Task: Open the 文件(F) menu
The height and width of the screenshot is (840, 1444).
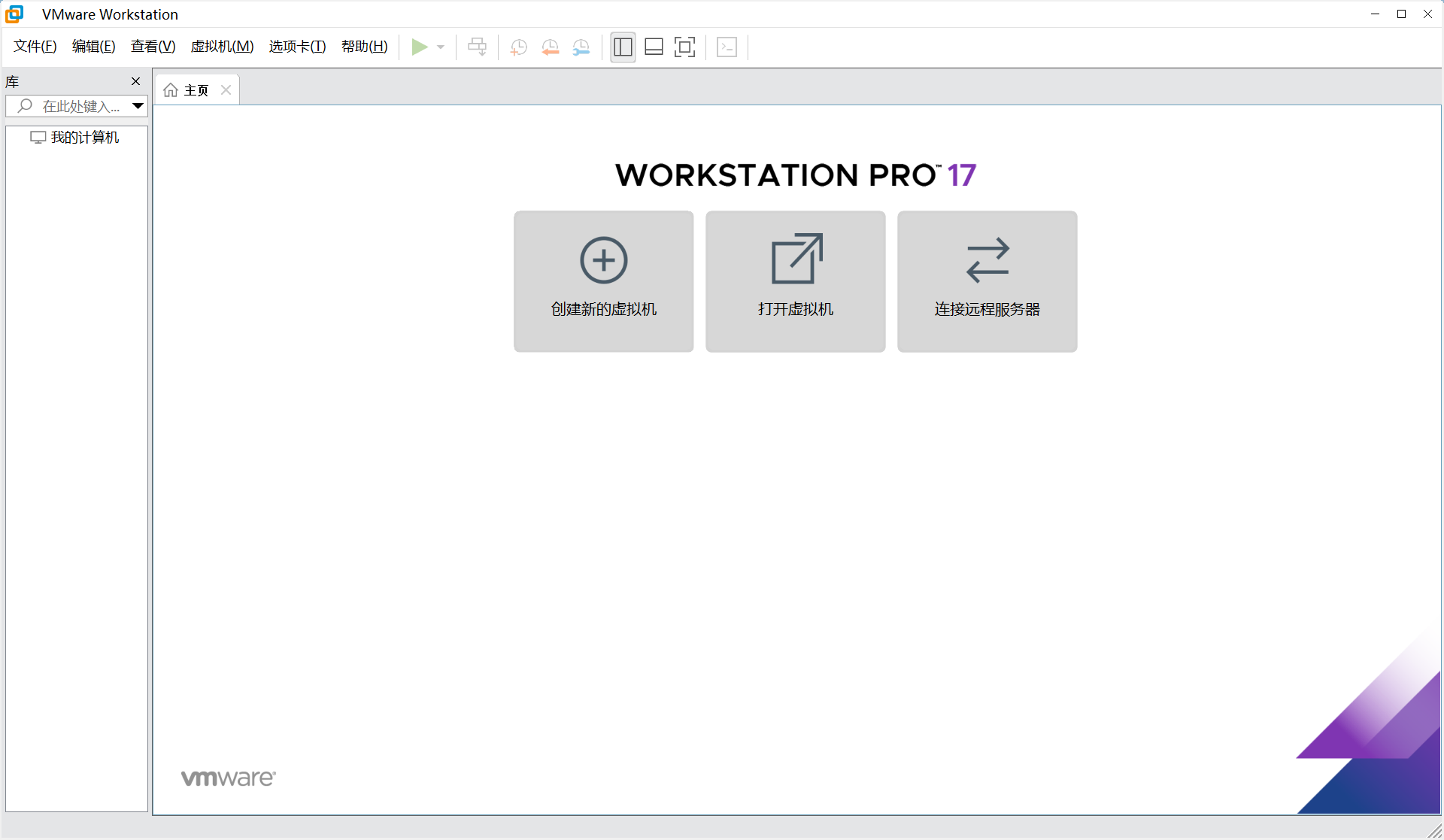Action: 35,47
